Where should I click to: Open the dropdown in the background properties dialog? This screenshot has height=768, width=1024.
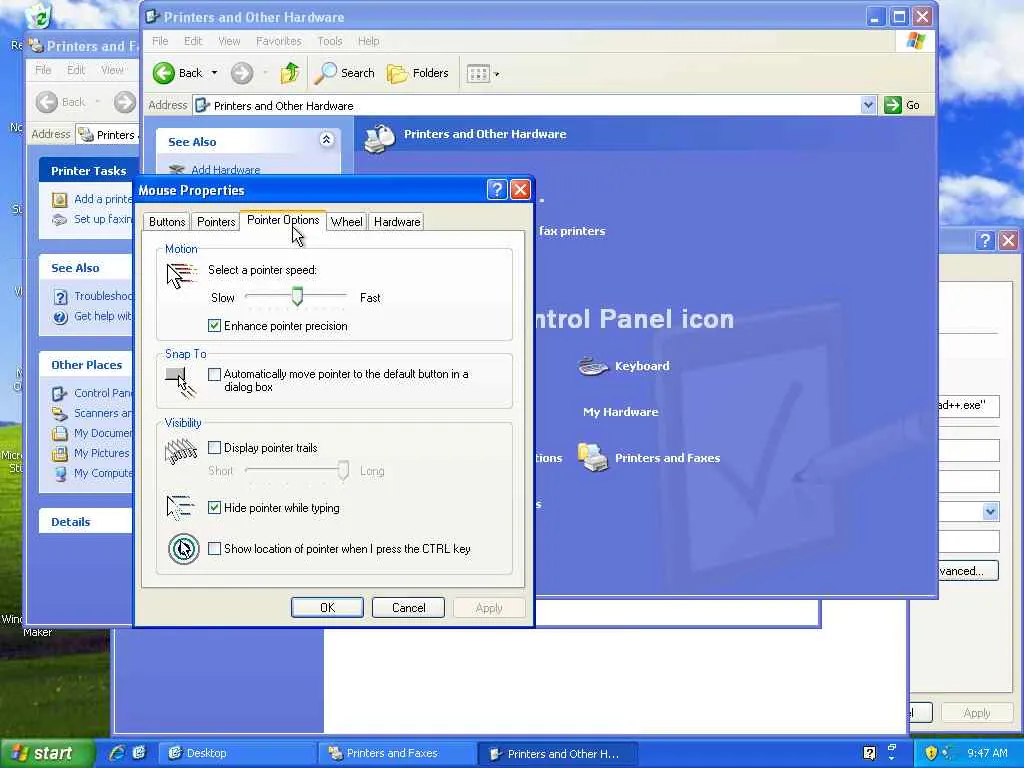point(991,511)
